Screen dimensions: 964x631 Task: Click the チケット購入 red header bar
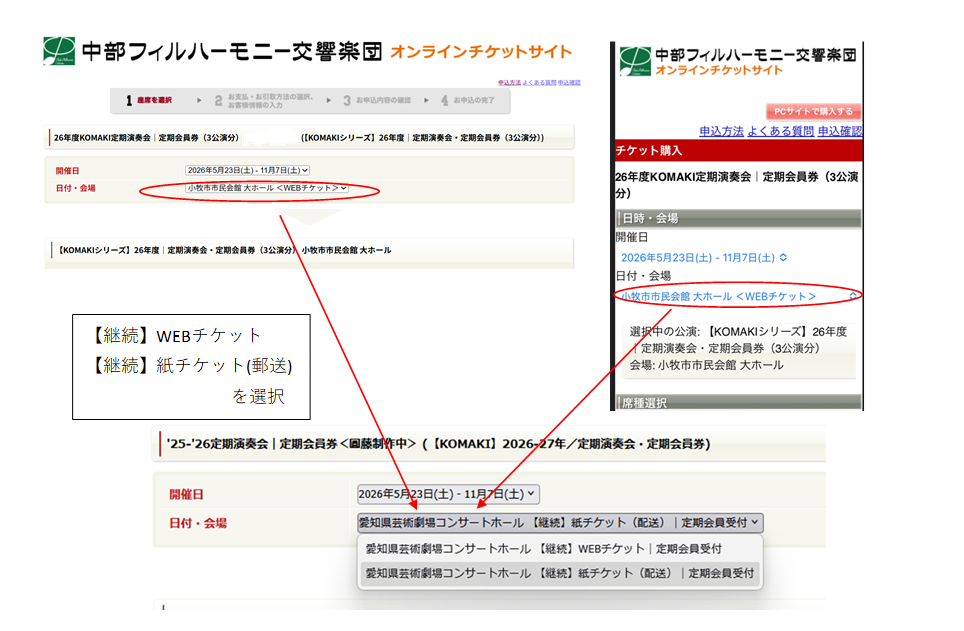tap(737, 151)
